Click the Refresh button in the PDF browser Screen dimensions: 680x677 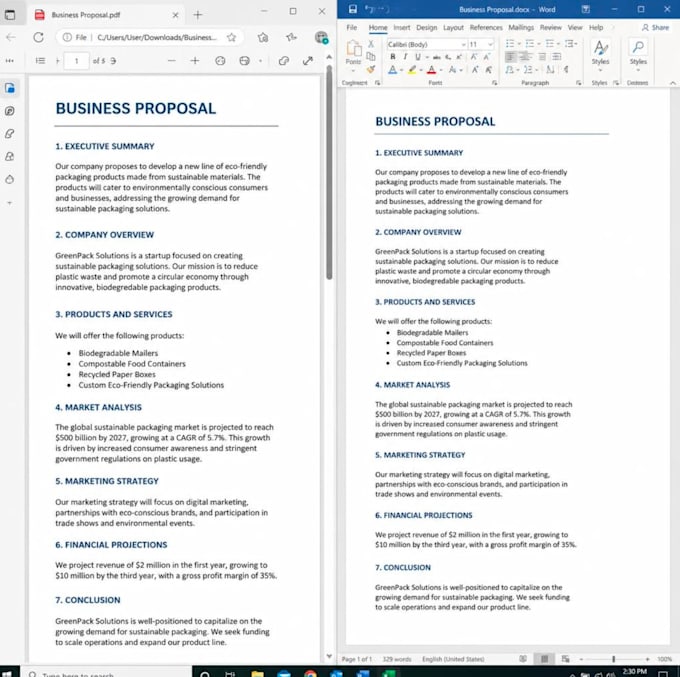[39, 37]
